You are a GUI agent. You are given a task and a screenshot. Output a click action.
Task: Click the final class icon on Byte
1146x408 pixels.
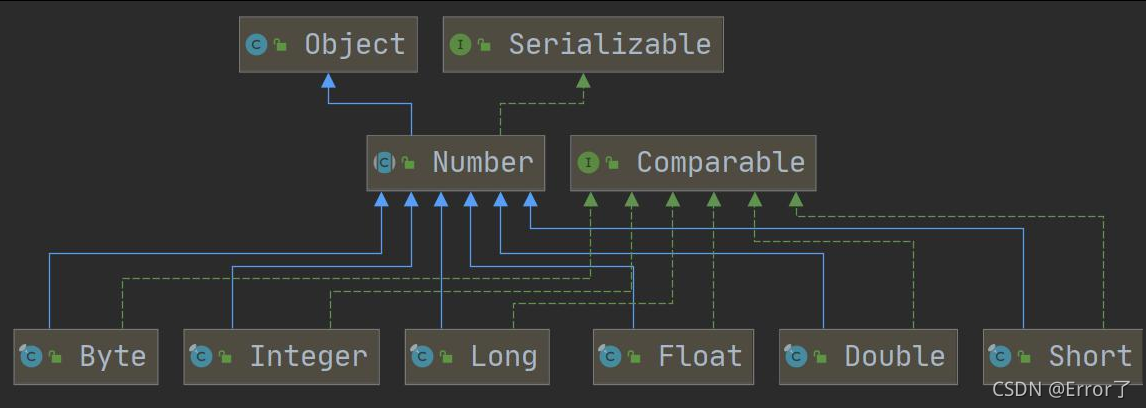(31, 356)
